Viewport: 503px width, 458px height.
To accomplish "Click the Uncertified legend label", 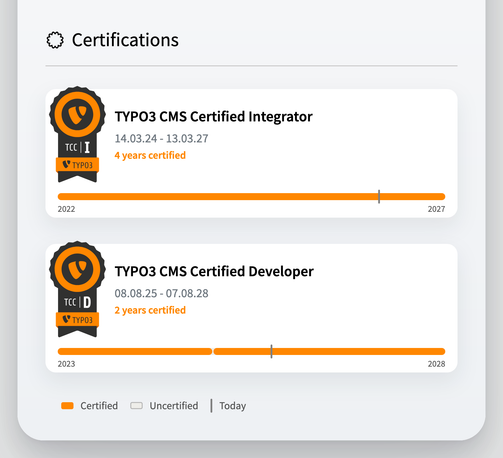I will click(x=174, y=406).
